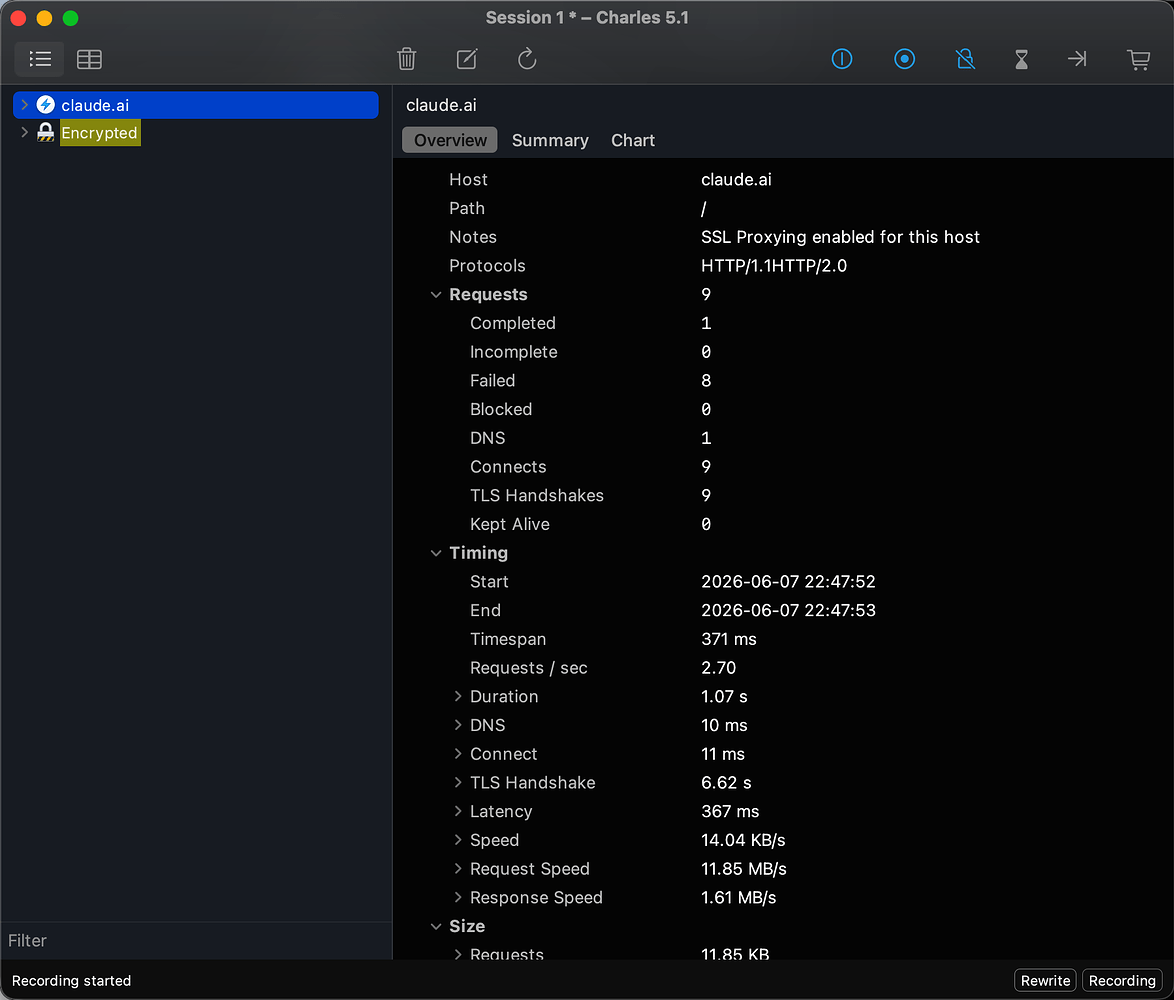Click the Encrypted padlock icon
The image size is (1174, 1000).
46,132
